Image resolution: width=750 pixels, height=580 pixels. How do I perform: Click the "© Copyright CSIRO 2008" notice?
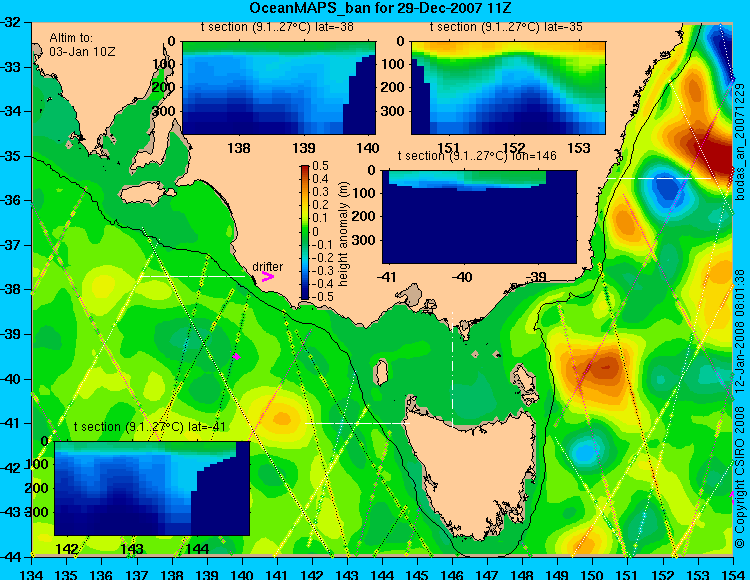coord(740,477)
